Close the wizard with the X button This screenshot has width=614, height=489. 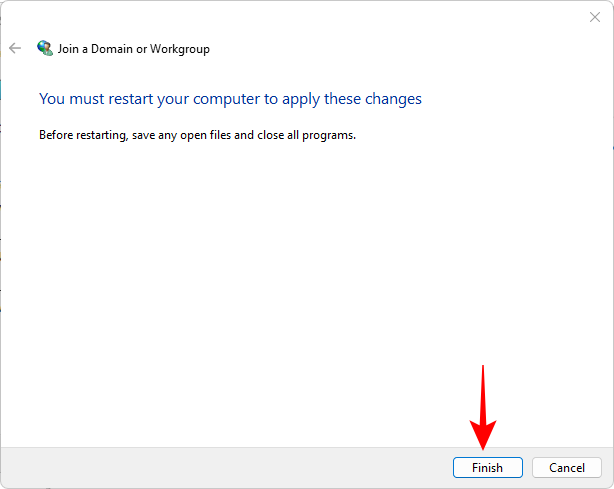(x=594, y=17)
